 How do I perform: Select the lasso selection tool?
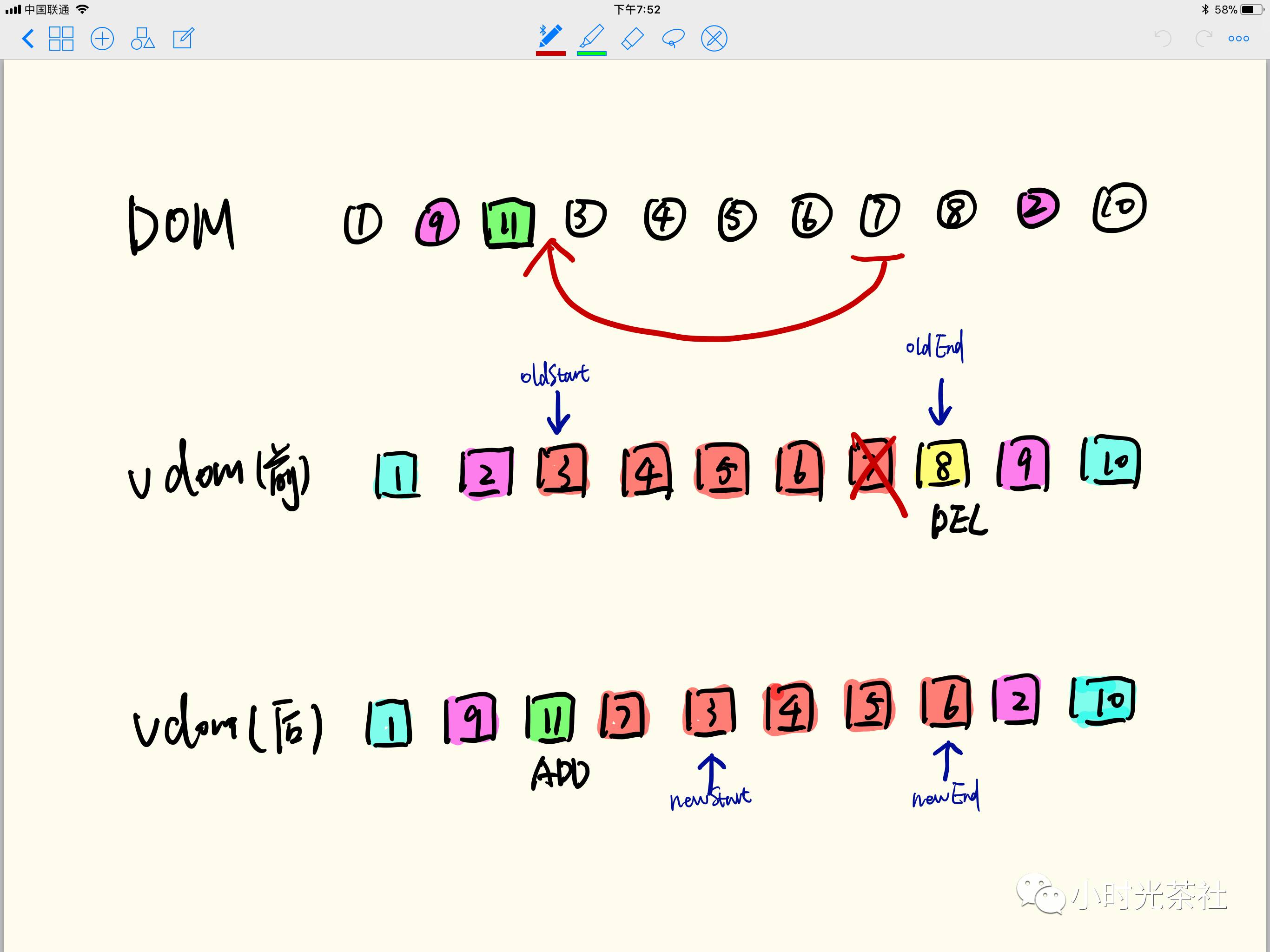coord(673,39)
